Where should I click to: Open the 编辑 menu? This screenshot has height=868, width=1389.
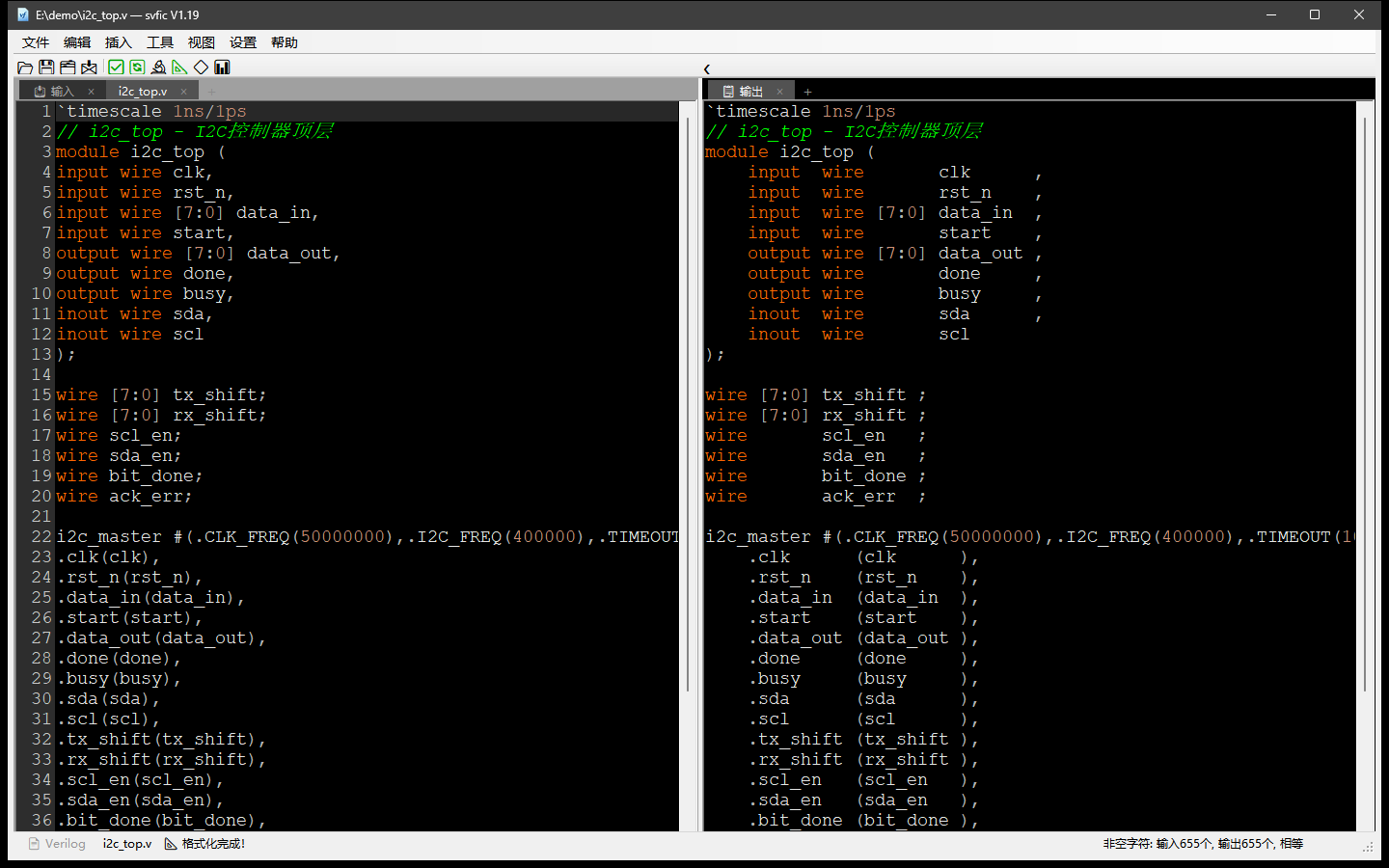tap(77, 42)
